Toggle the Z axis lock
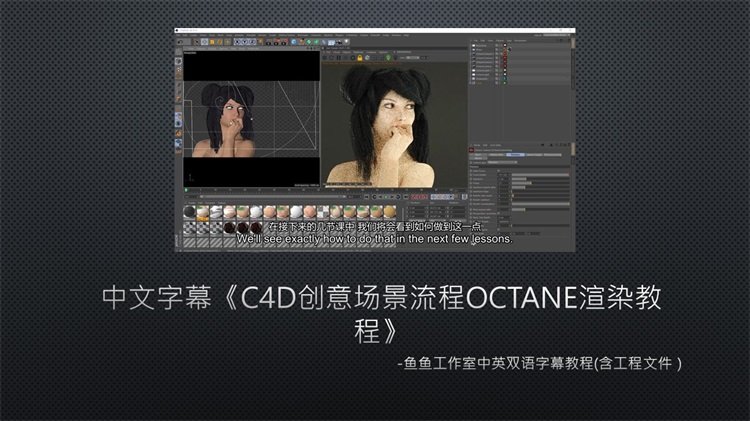Screen dimensions: 750x421 pyautogui.click(x=253, y=42)
